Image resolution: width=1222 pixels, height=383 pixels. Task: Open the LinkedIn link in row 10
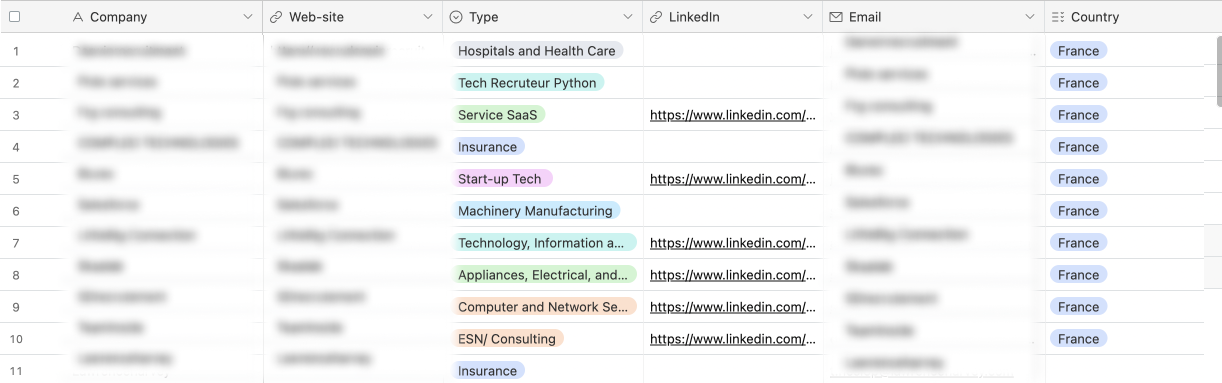point(733,339)
